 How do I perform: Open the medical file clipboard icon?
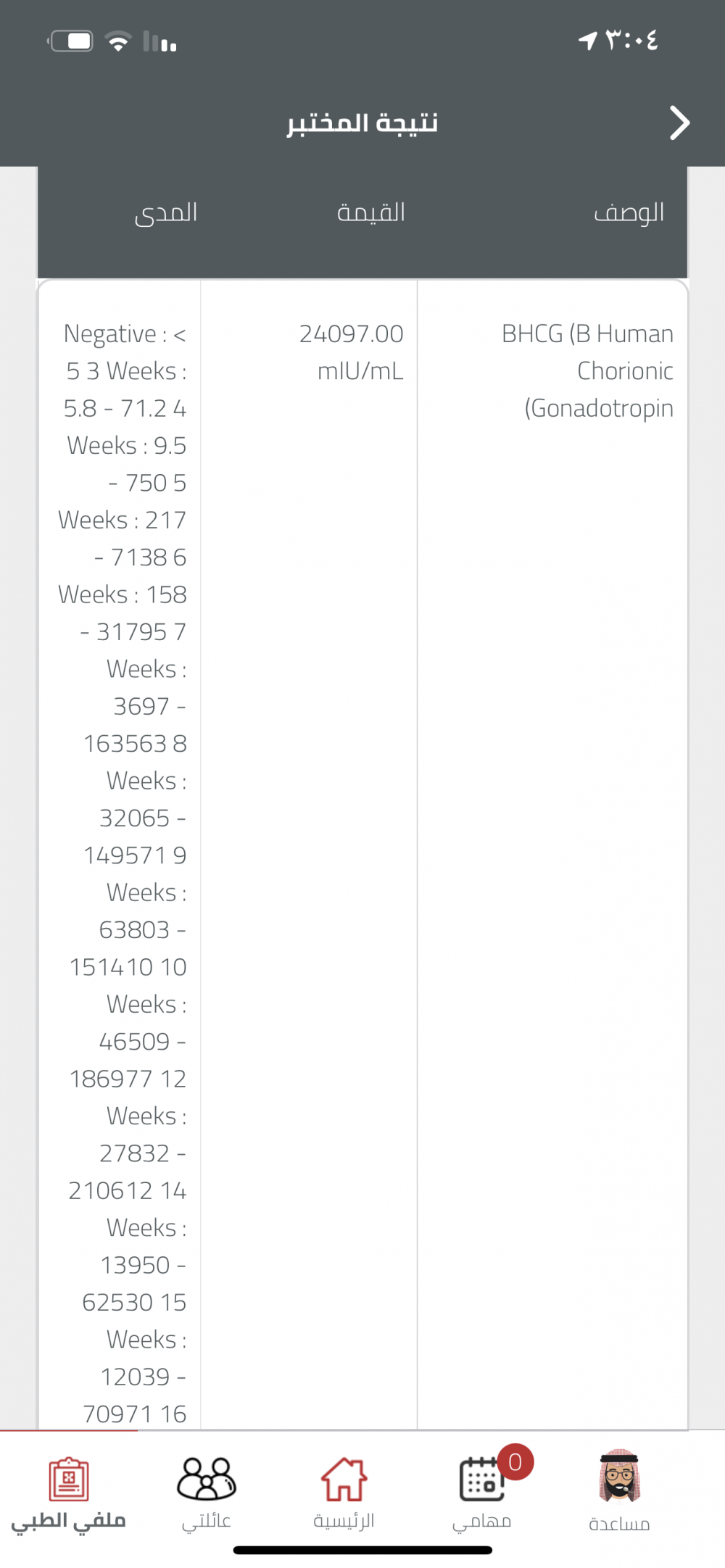pos(69,1479)
